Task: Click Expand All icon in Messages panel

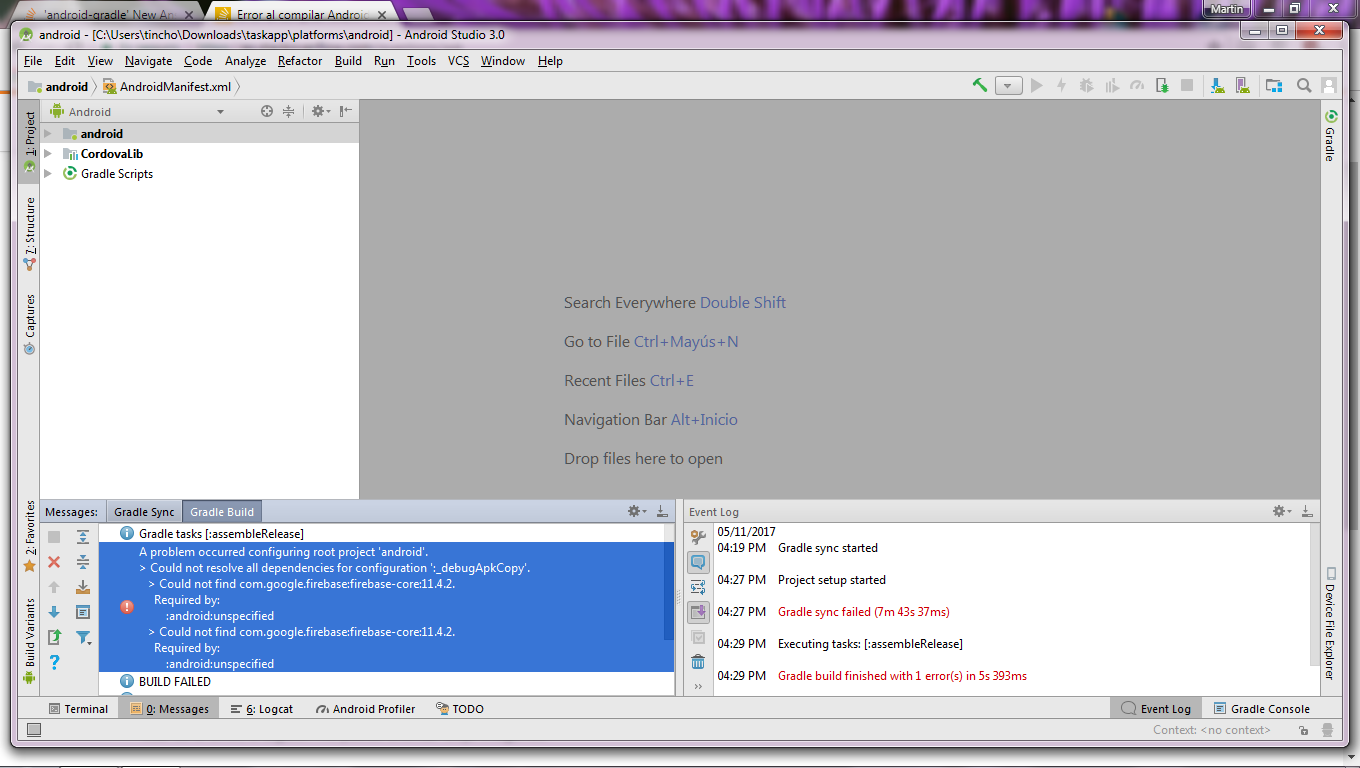Action: [x=83, y=537]
